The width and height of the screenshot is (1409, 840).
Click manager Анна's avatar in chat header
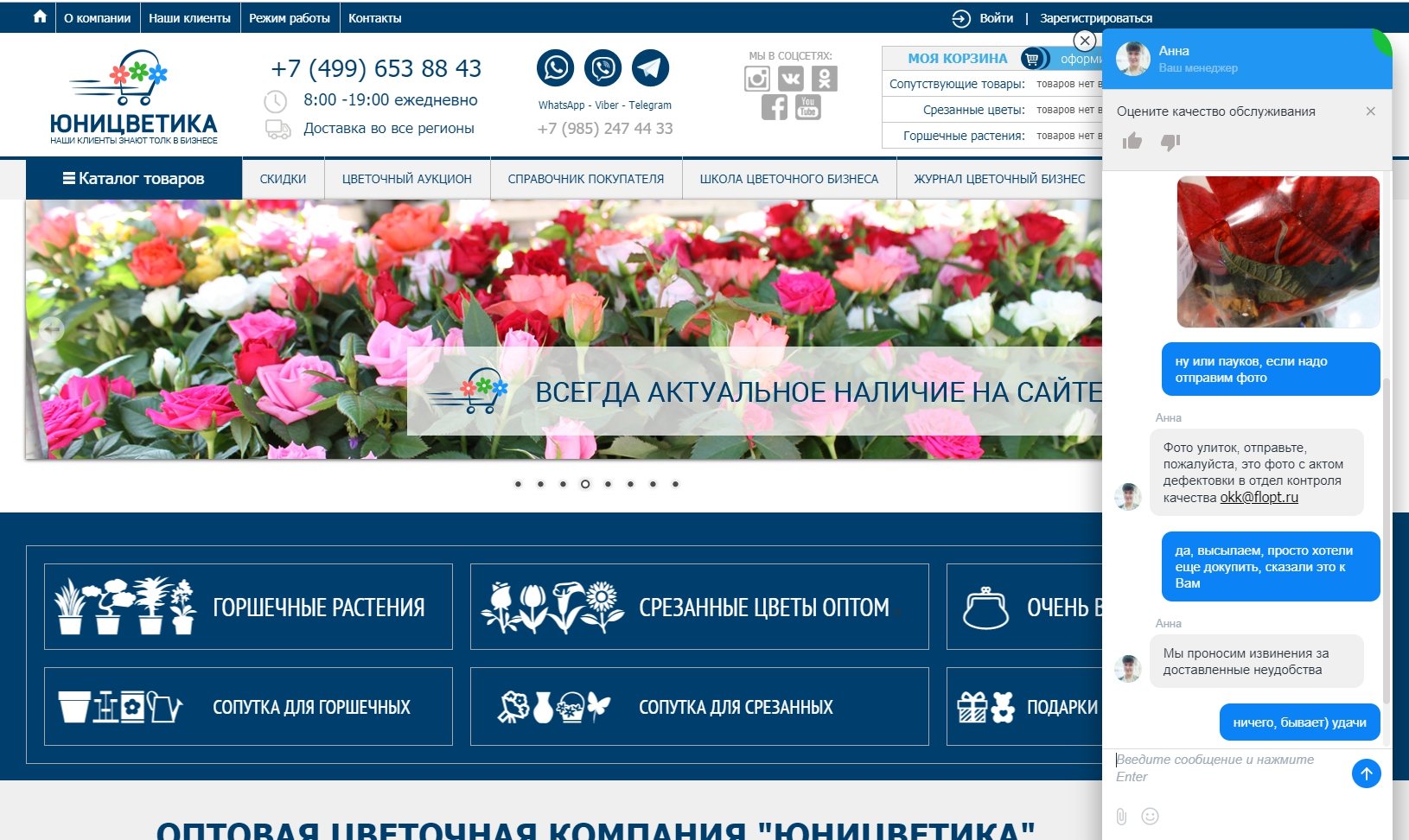(1132, 59)
